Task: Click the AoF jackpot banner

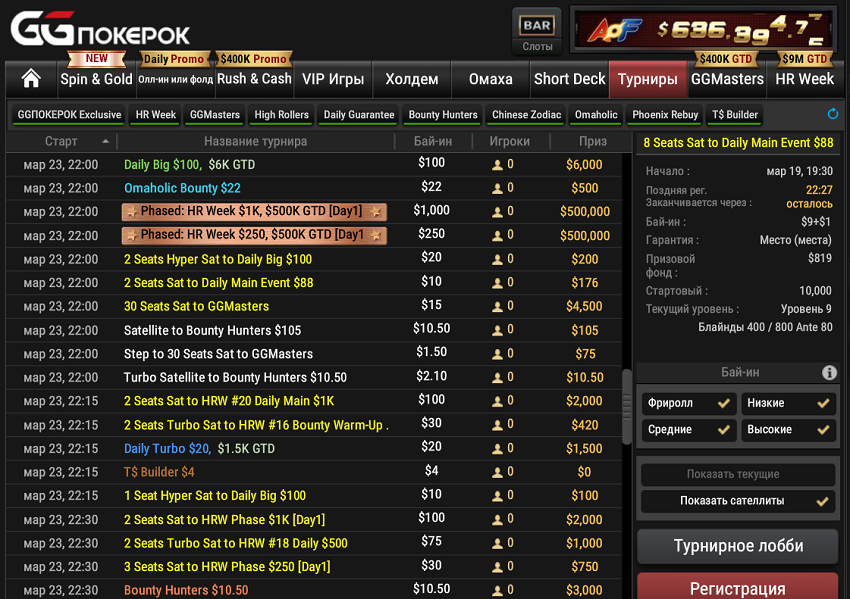Action: tap(703, 29)
